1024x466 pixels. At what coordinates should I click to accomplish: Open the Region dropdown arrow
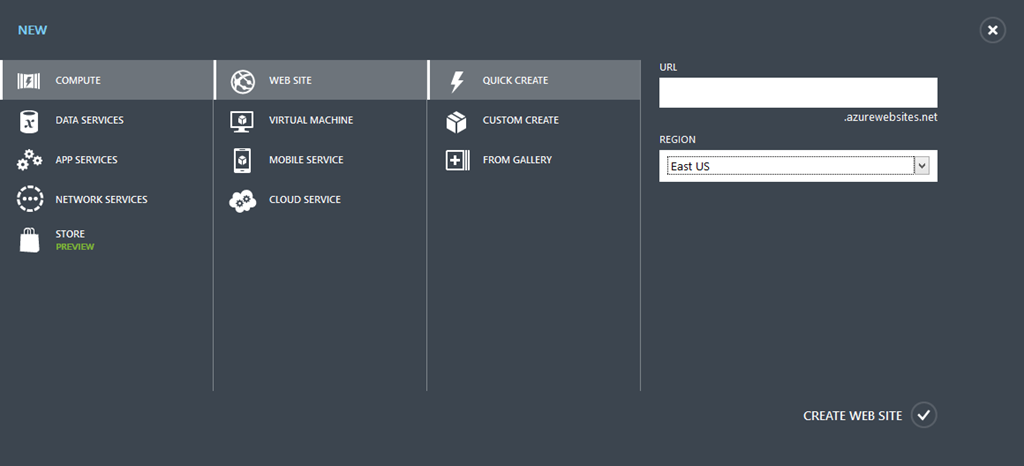(921, 166)
